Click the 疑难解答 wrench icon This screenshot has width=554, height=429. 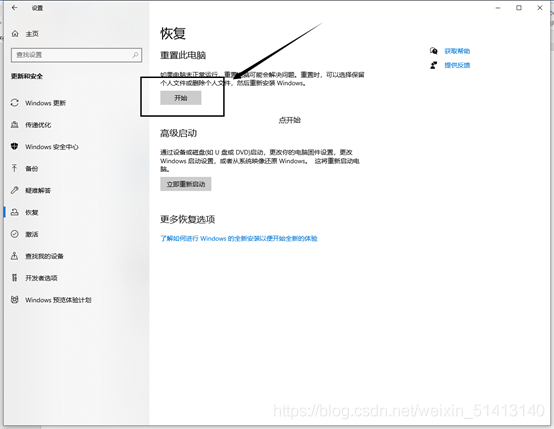click(x=14, y=190)
